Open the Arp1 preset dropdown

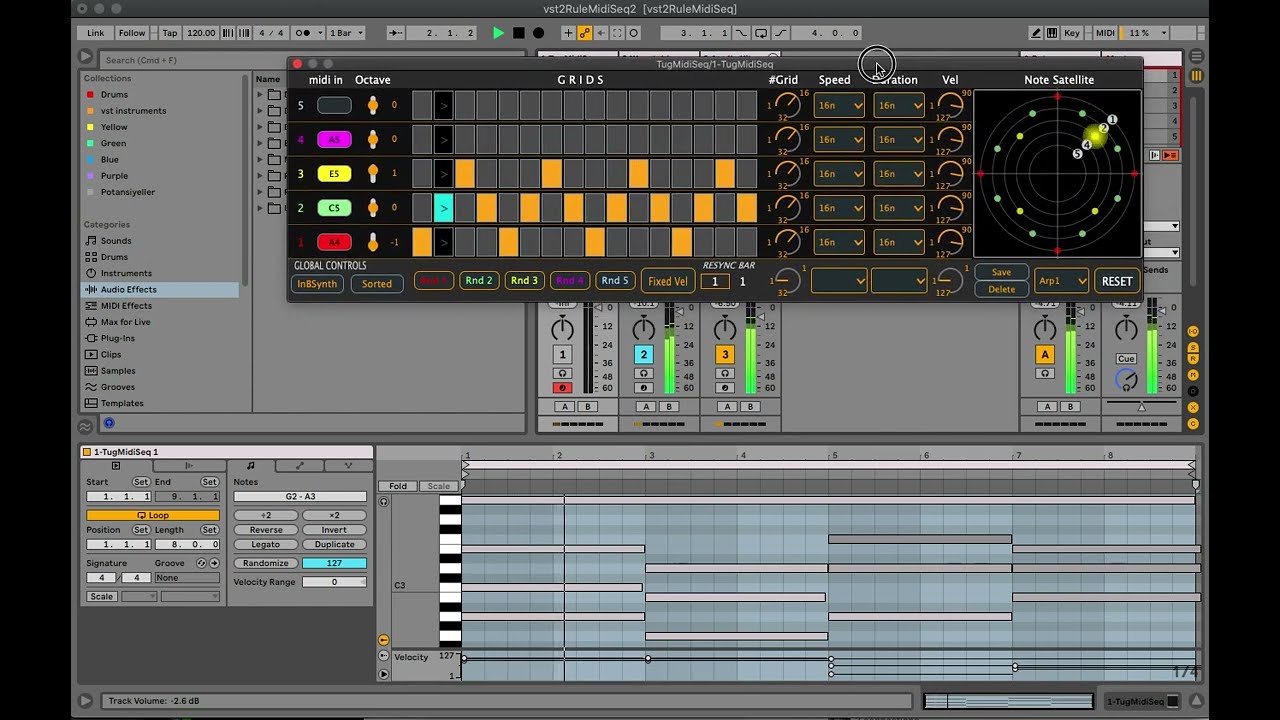[x=1060, y=281]
